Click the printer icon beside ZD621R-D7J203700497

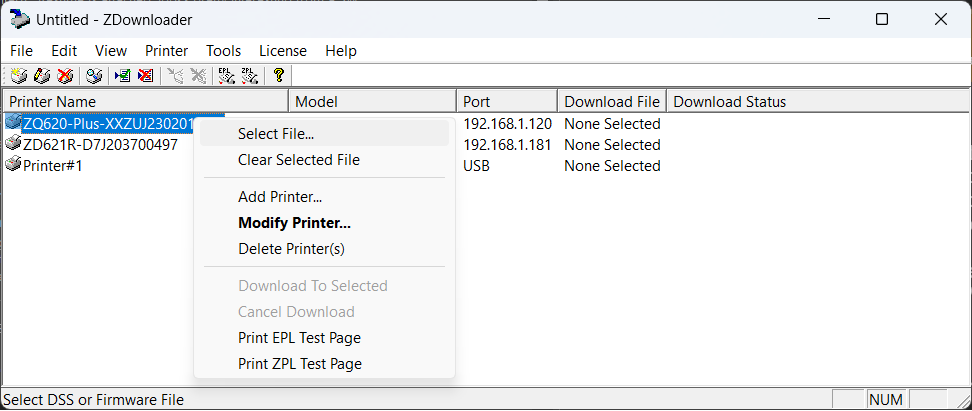point(13,144)
